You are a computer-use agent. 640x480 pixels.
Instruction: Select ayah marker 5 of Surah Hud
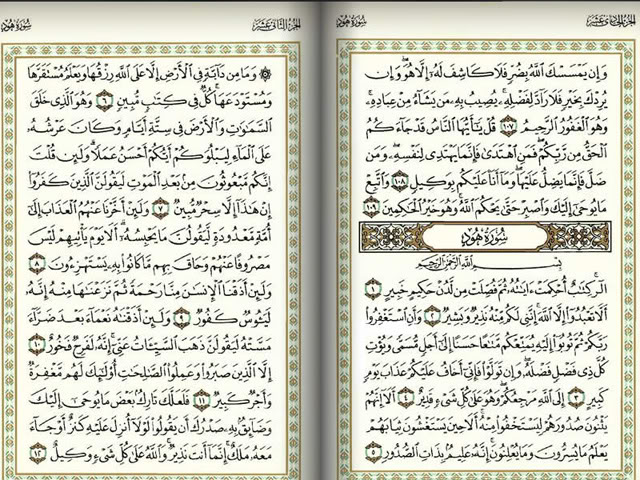coord(373,451)
